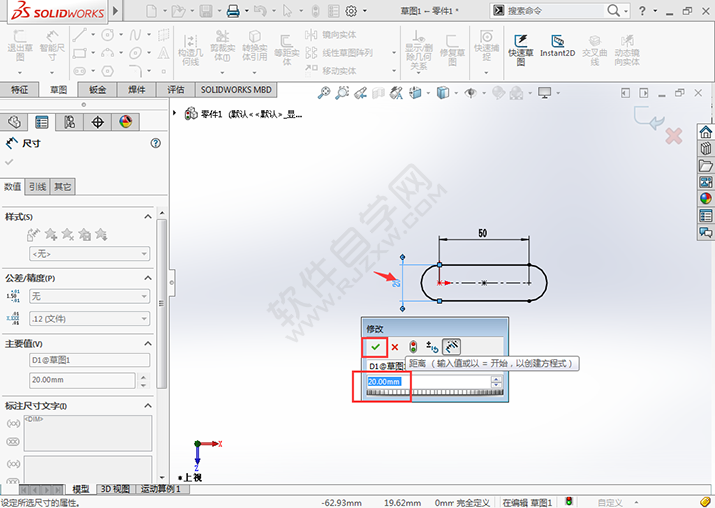This screenshot has width=715, height=508.
Task: Click the help icon in 尺寸 panel
Action: (x=155, y=143)
